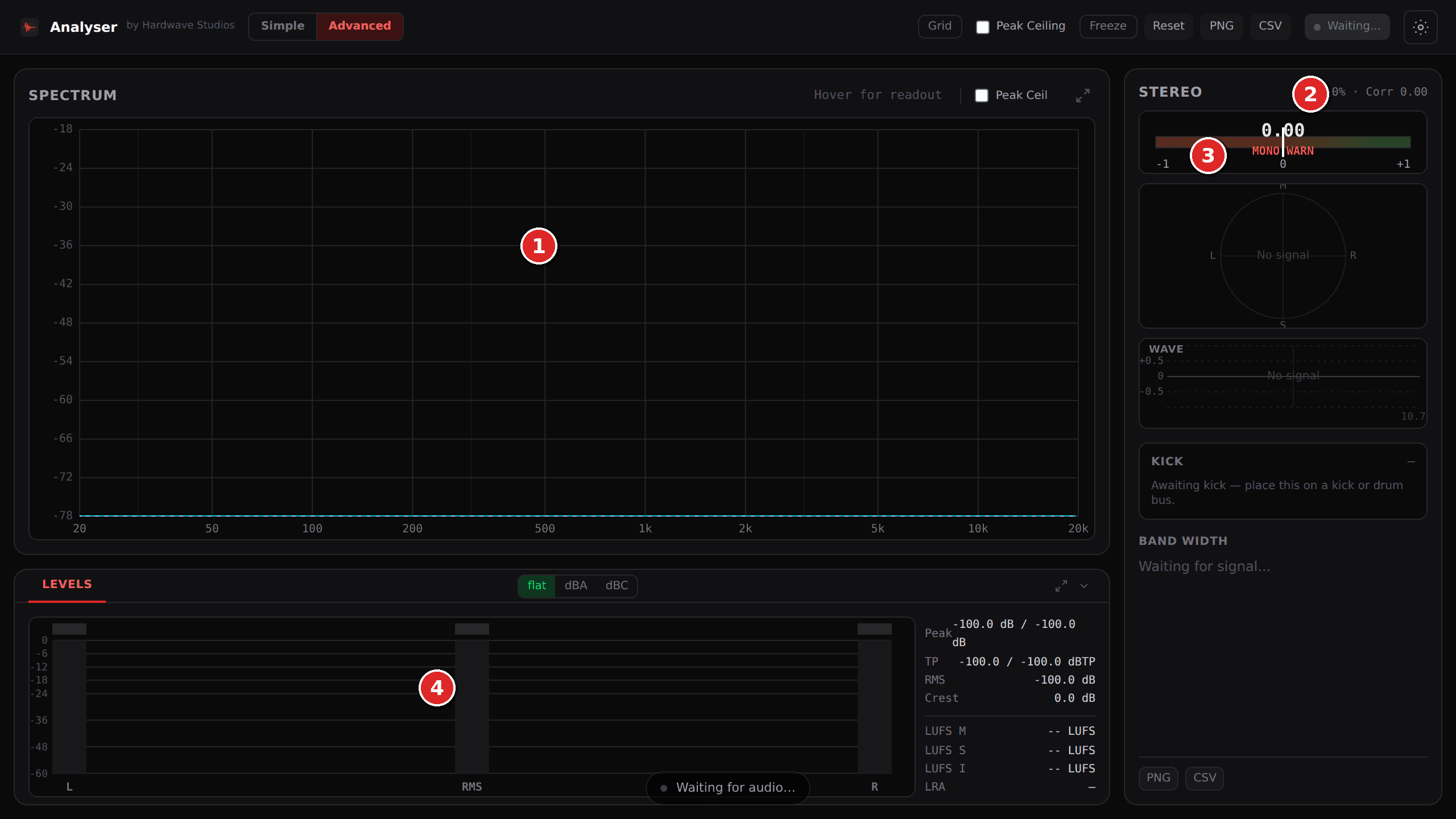Select the LEVELS tab
This screenshot has width=1456, height=819.
point(67,585)
